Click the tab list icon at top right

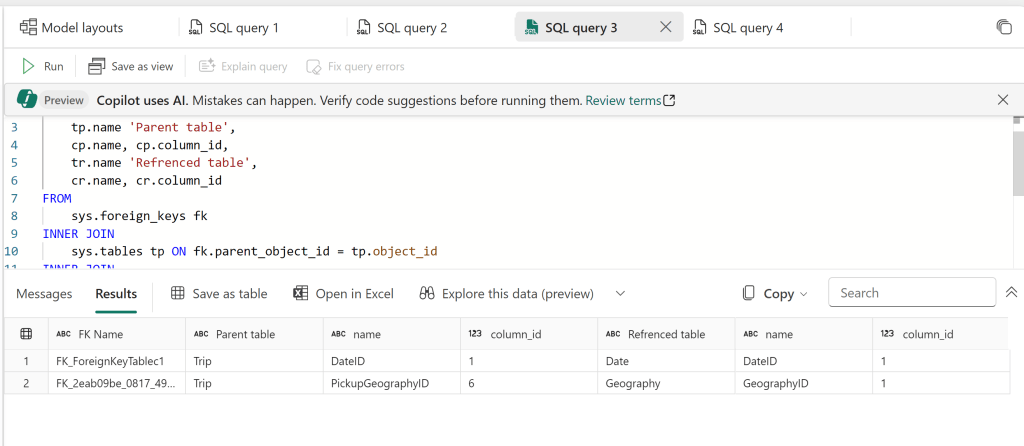point(1004,27)
